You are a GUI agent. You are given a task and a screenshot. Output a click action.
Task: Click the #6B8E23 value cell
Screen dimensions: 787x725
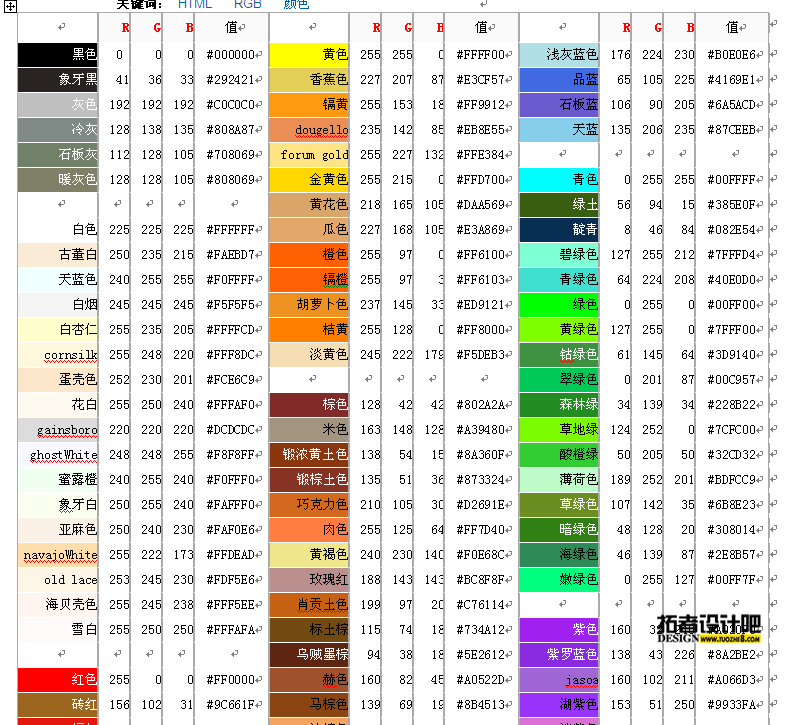[732, 505]
